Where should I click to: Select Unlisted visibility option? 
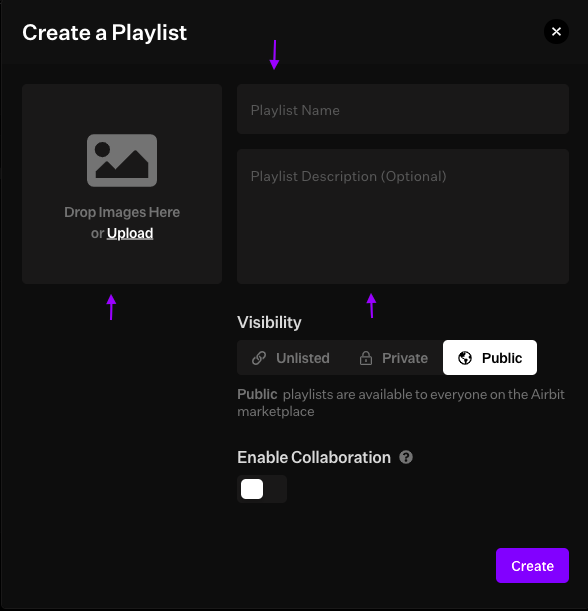pos(291,358)
